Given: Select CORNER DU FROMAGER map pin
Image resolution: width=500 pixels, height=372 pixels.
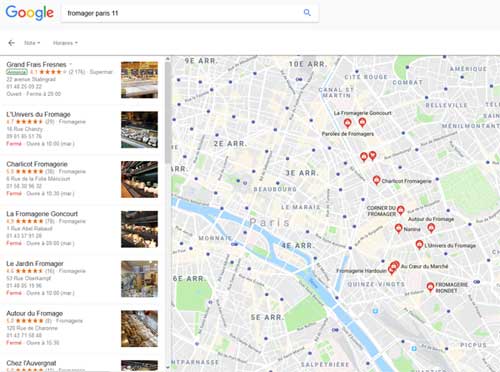Looking at the screenshot, I should (401, 210).
